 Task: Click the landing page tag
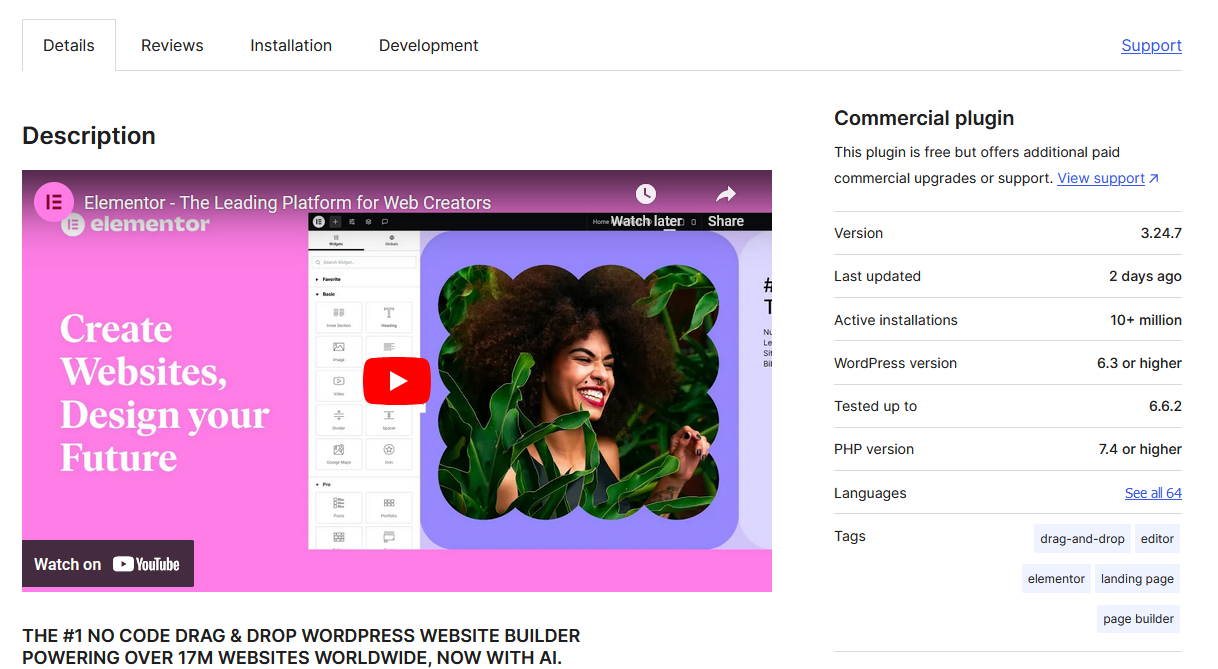click(x=1137, y=578)
